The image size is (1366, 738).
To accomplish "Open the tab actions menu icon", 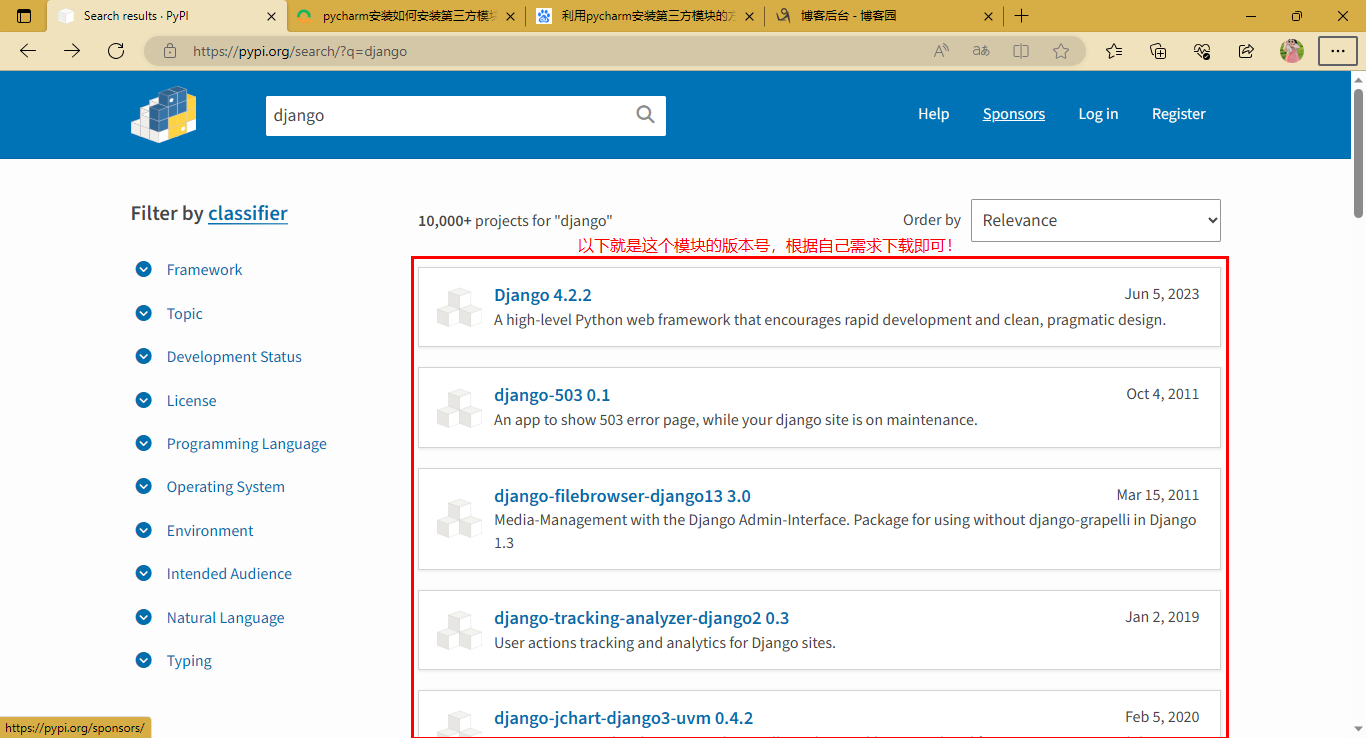I will 24,16.
